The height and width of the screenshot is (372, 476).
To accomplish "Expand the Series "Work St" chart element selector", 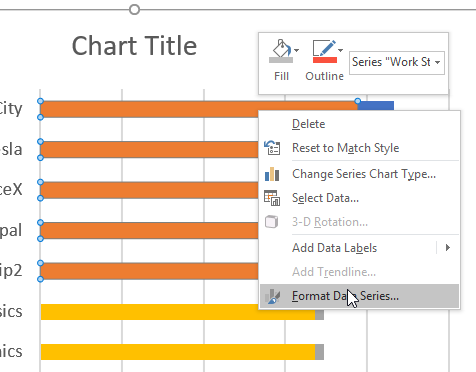I will 397,62.
